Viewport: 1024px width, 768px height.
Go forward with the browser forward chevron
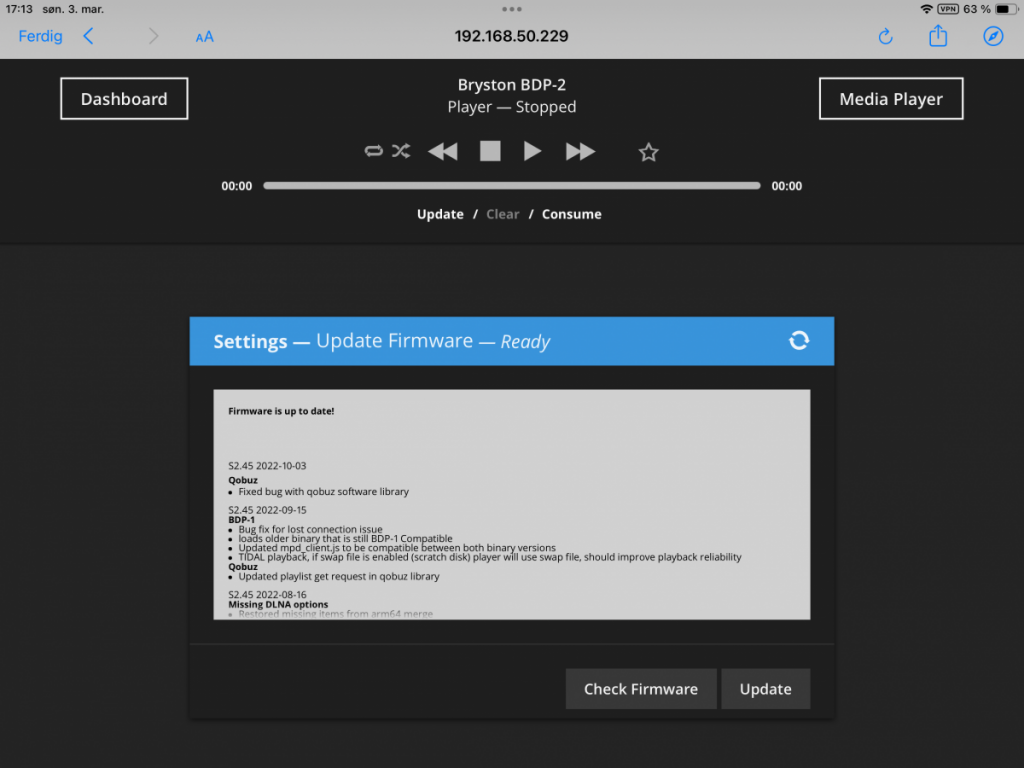coord(153,36)
